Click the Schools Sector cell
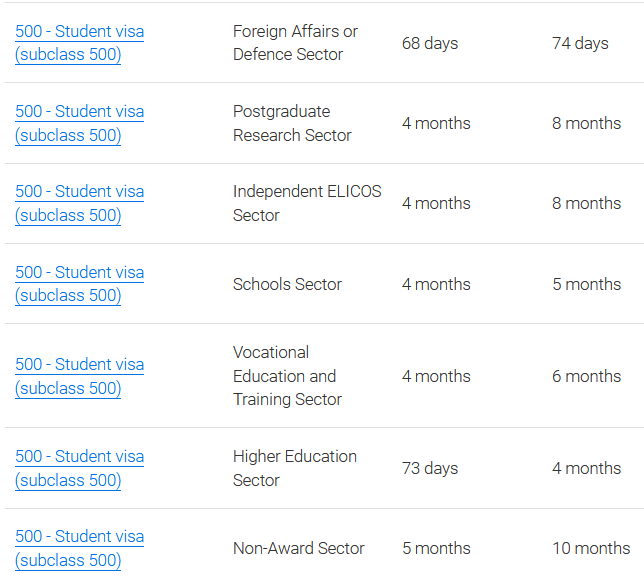Screen dimensions: 644x575 [x=287, y=284]
